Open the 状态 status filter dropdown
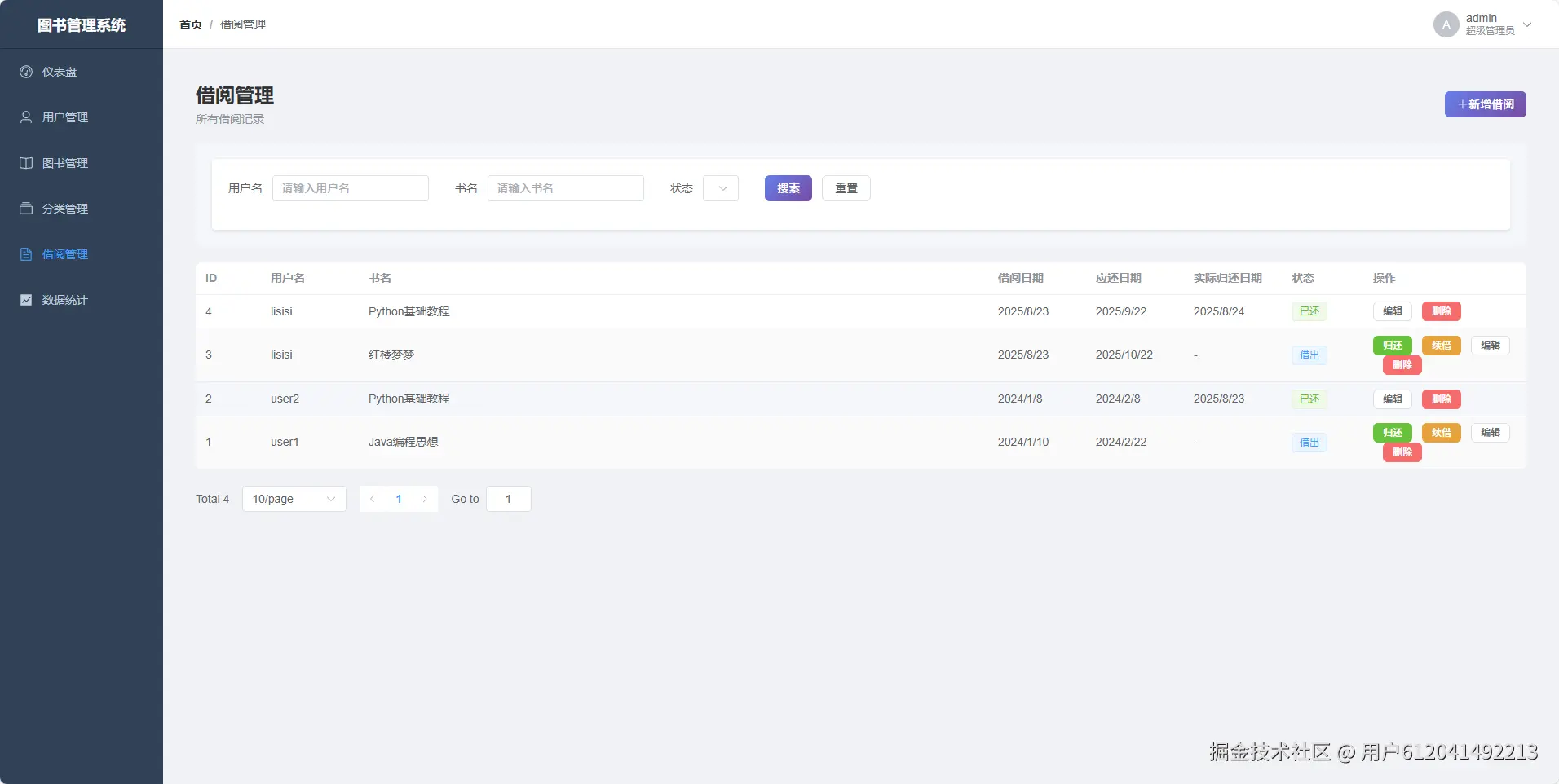Image resolution: width=1559 pixels, height=784 pixels. click(721, 188)
